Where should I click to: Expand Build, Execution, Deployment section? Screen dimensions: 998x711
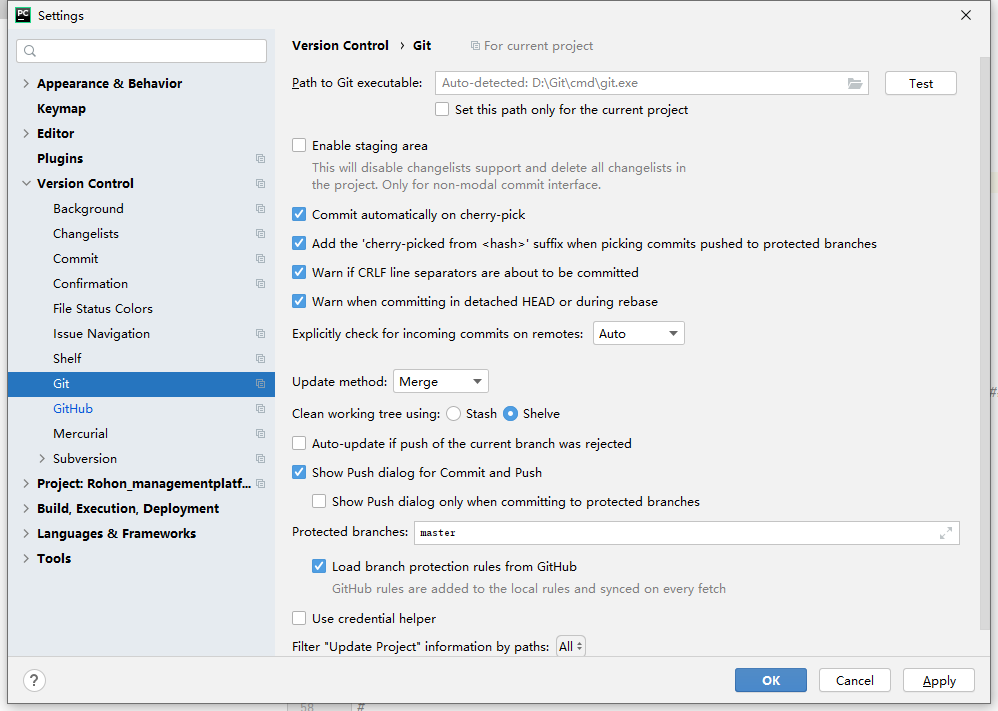25,509
